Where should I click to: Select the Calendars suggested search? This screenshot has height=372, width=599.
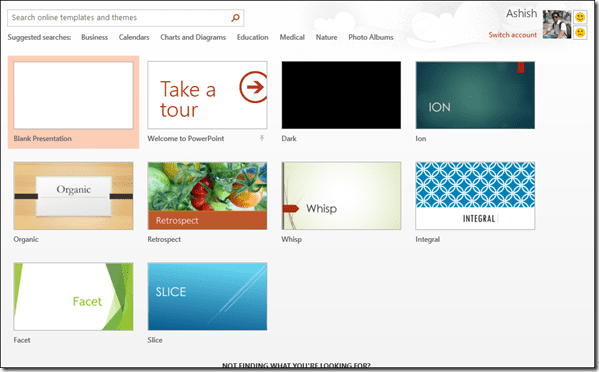pyautogui.click(x=134, y=37)
